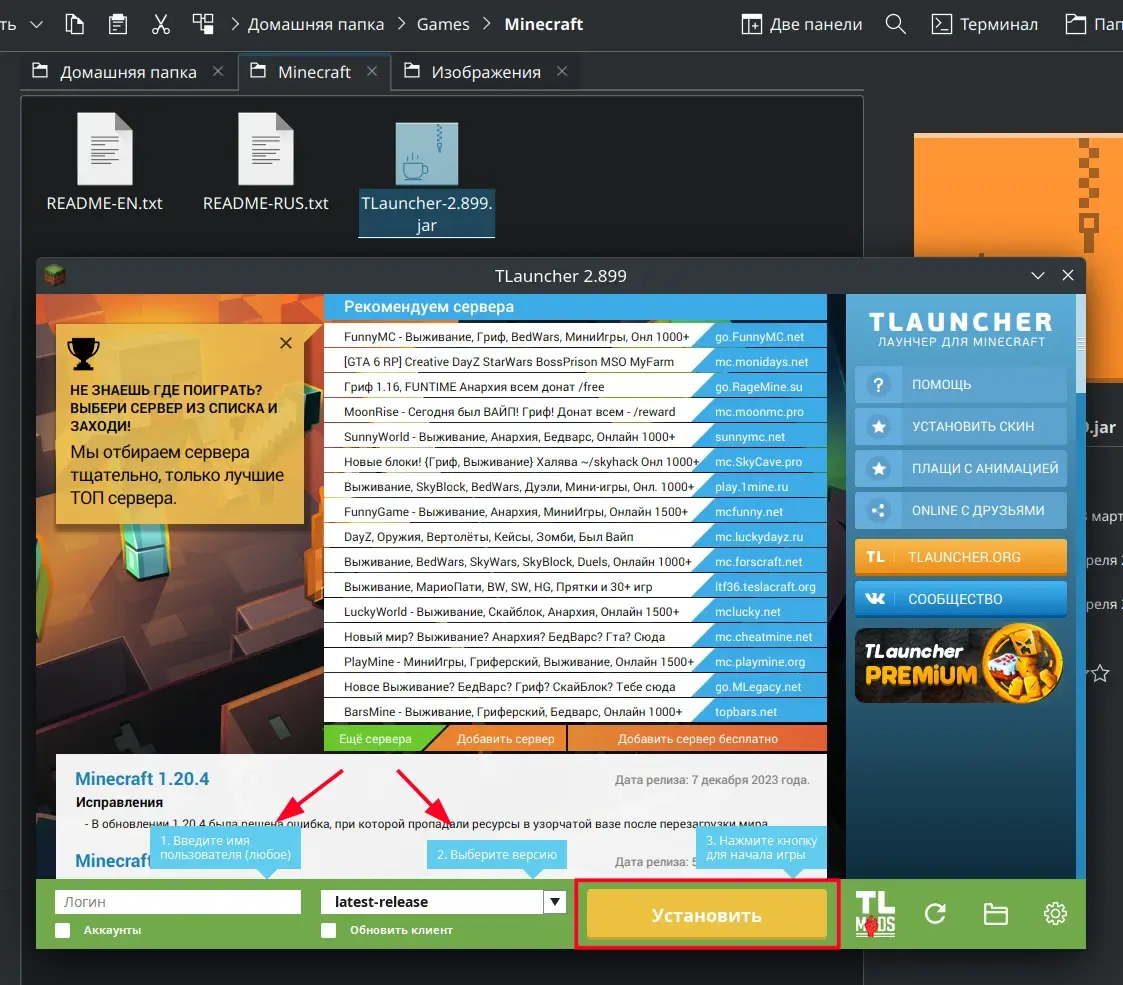Go to Games in the breadcrumb path
Image resolution: width=1123 pixels, height=985 pixels.
click(x=443, y=24)
